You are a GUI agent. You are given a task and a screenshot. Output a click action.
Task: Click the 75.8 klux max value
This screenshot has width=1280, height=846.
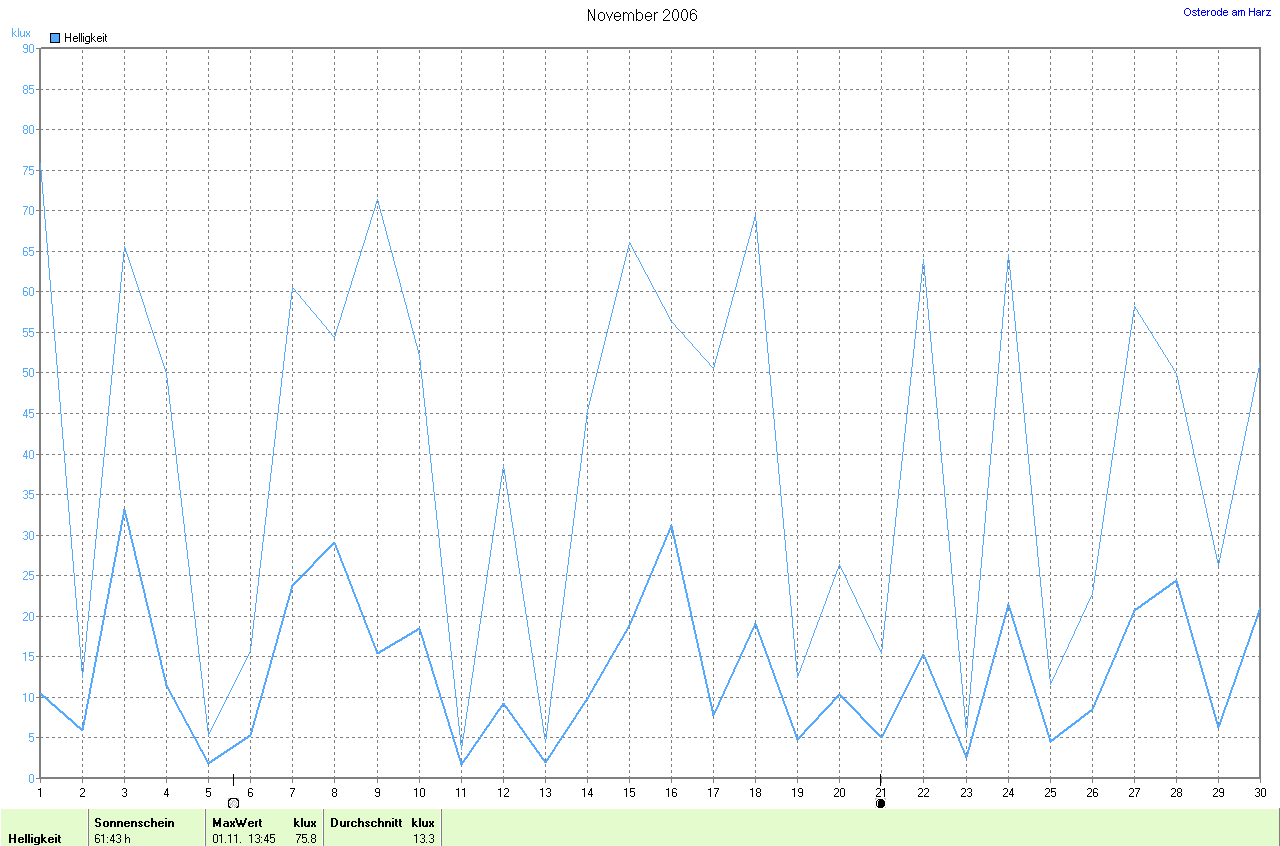[304, 839]
